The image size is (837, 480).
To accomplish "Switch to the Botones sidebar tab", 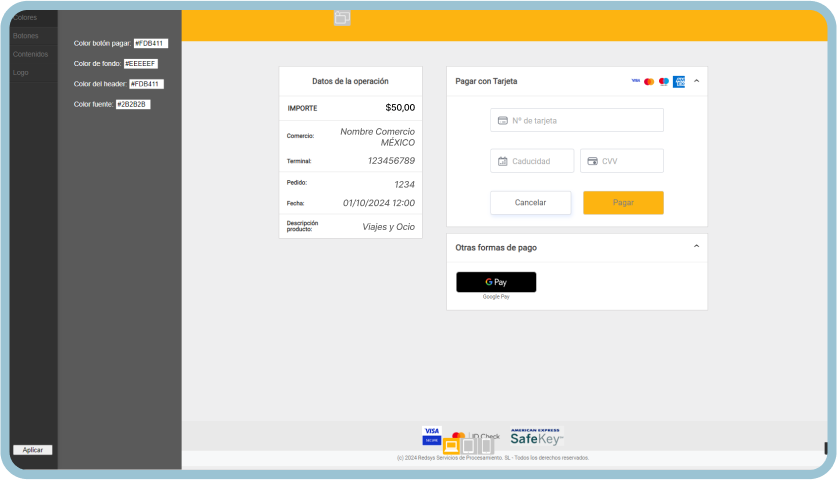I will 25,36.
